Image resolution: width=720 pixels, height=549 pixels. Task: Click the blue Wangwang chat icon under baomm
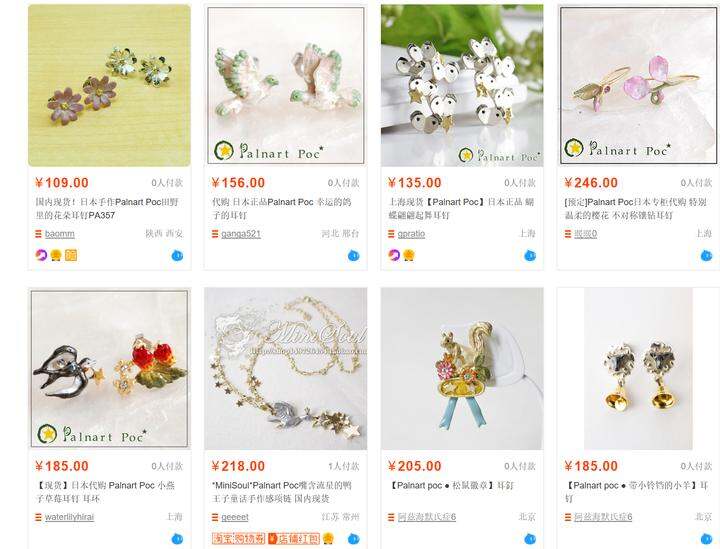pos(177,256)
